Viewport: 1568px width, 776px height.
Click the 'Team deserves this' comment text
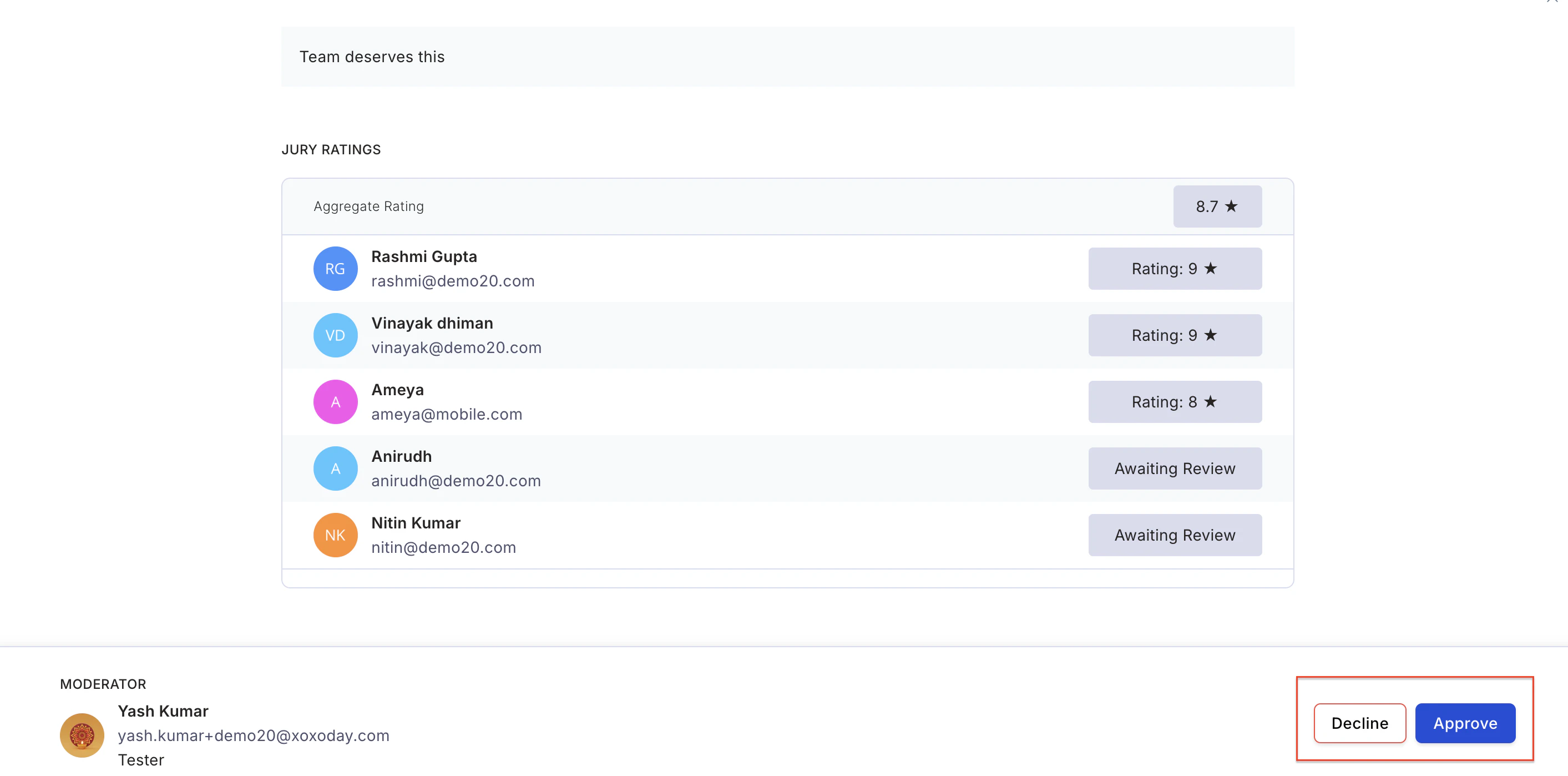(x=372, y=57)
